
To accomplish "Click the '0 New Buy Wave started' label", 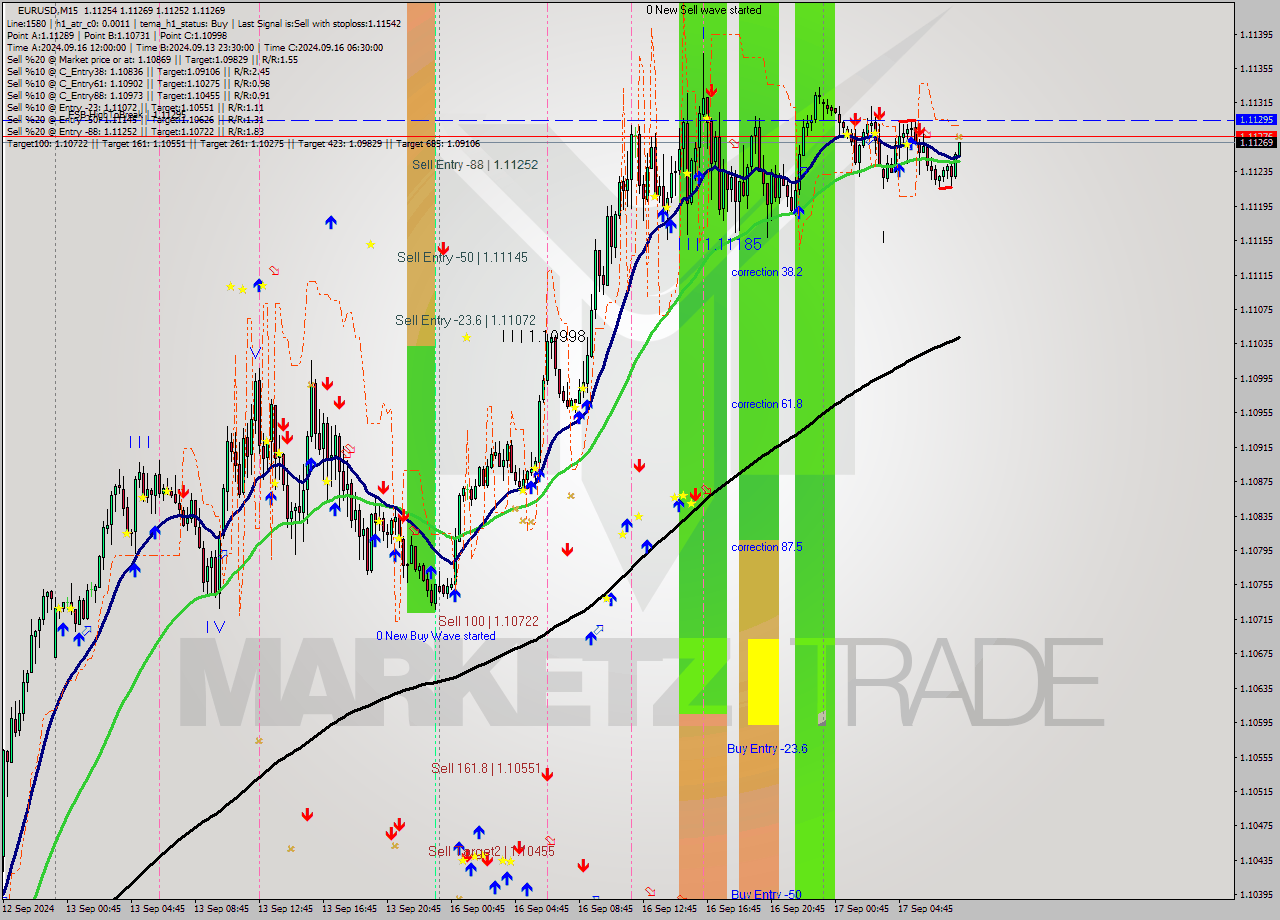I will tap(436, 636).
